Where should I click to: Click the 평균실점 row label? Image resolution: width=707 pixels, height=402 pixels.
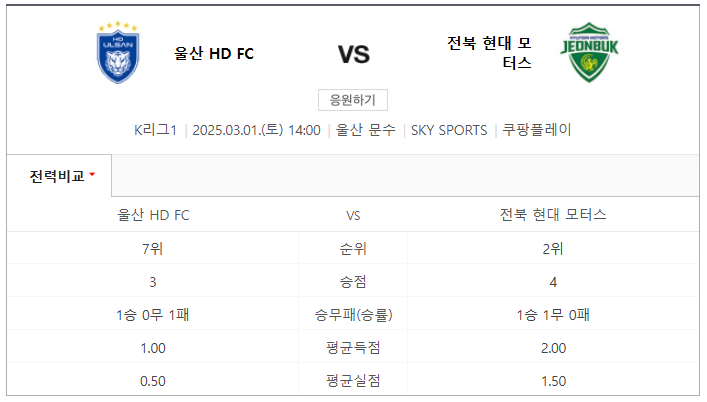tap(353, 381)
